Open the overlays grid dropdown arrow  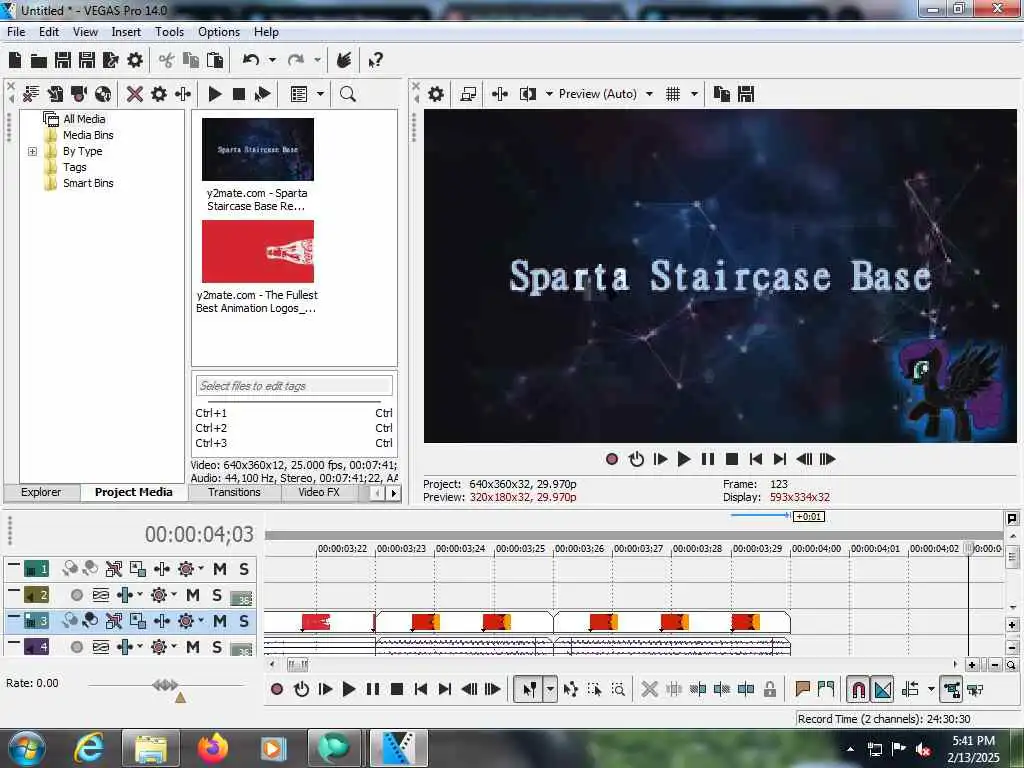tap(694, 94)
